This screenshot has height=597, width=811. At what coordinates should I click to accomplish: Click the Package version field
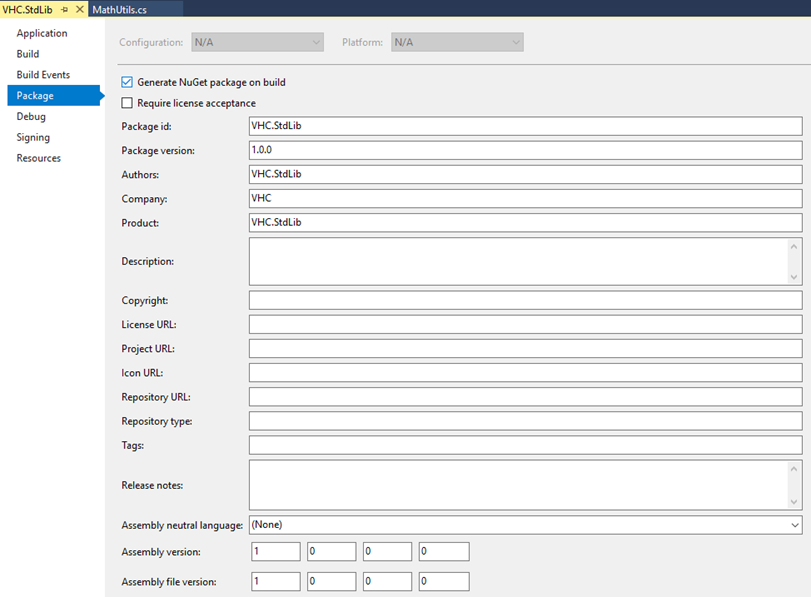click(525, 150)
